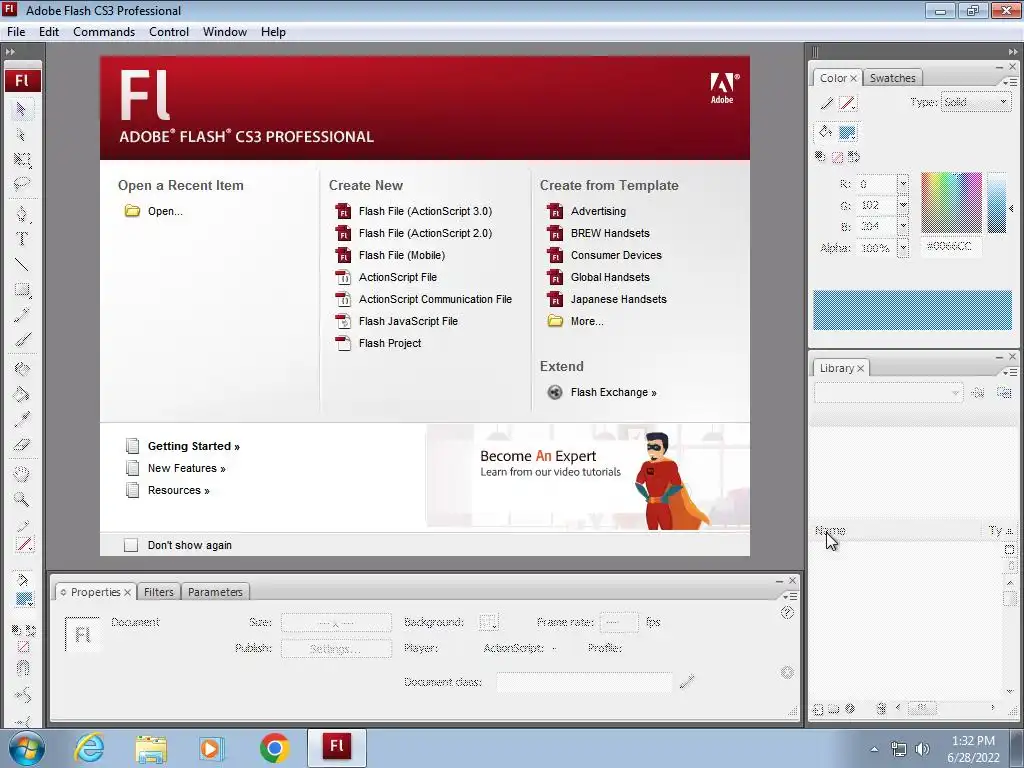This screenshot has height=768, width=1024.
Task: Click the Color panel paint bucket fill icon
Action: point(825,132)
